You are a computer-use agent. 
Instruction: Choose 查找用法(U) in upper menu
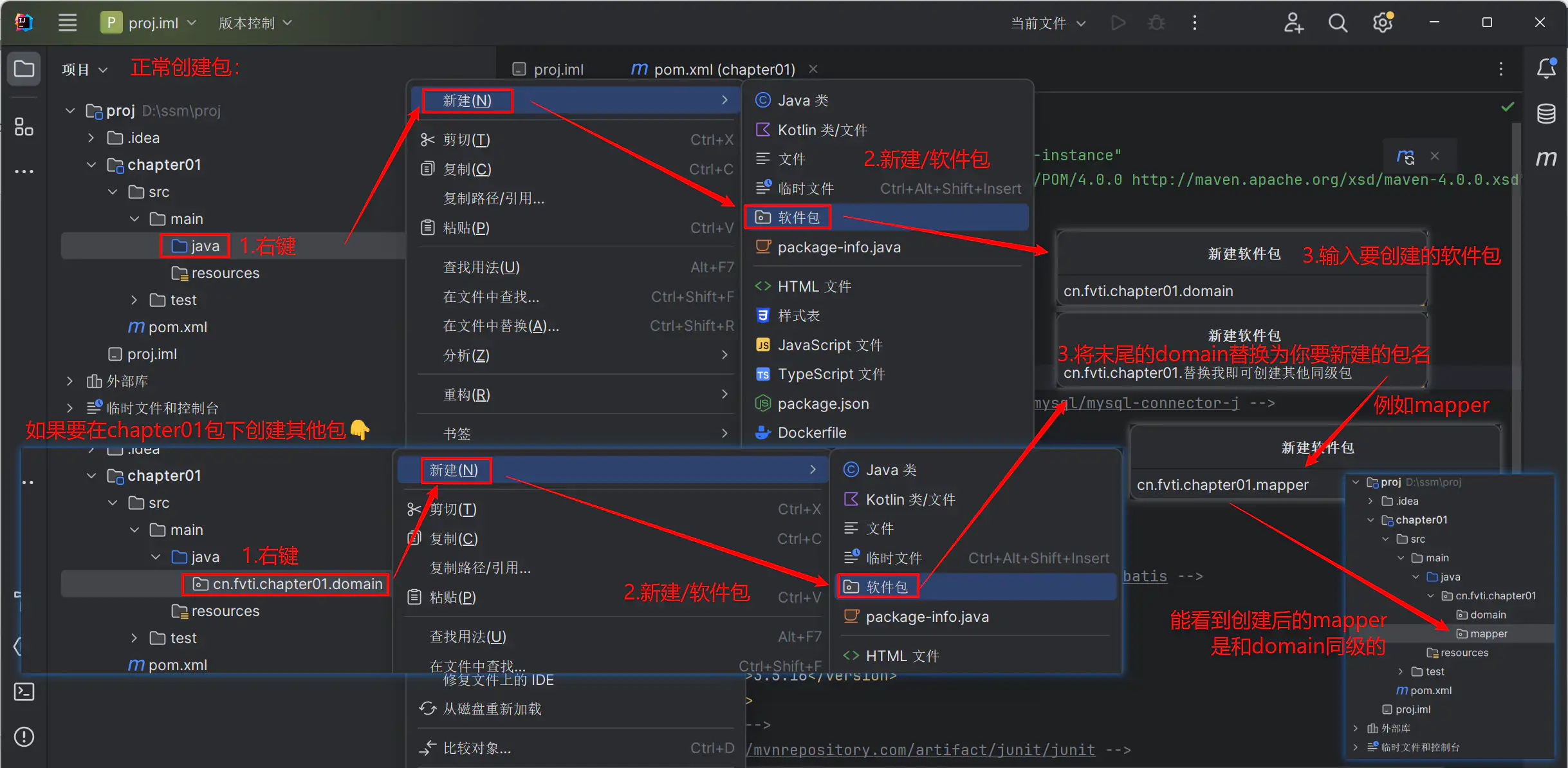point(575,267)
